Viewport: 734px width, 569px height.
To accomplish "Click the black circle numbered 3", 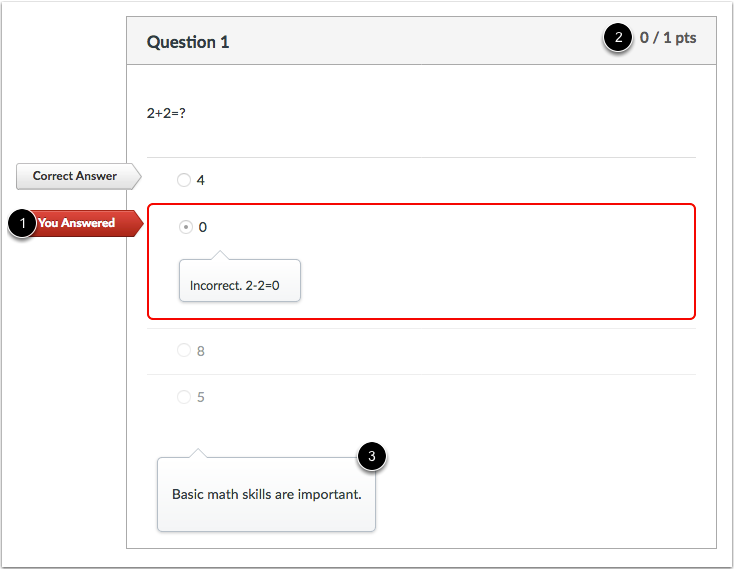I will (372, 456).
